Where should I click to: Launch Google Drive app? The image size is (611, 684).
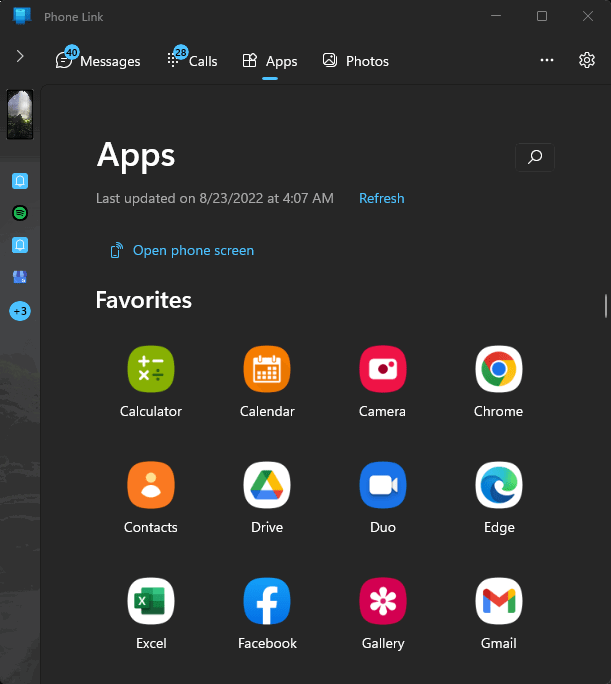(266, 485)
